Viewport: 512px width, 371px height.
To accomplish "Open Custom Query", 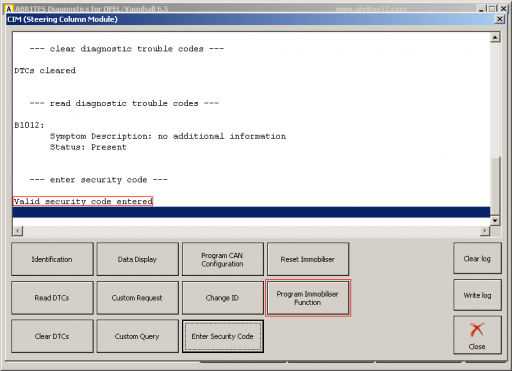I will [x=137, y=336].
